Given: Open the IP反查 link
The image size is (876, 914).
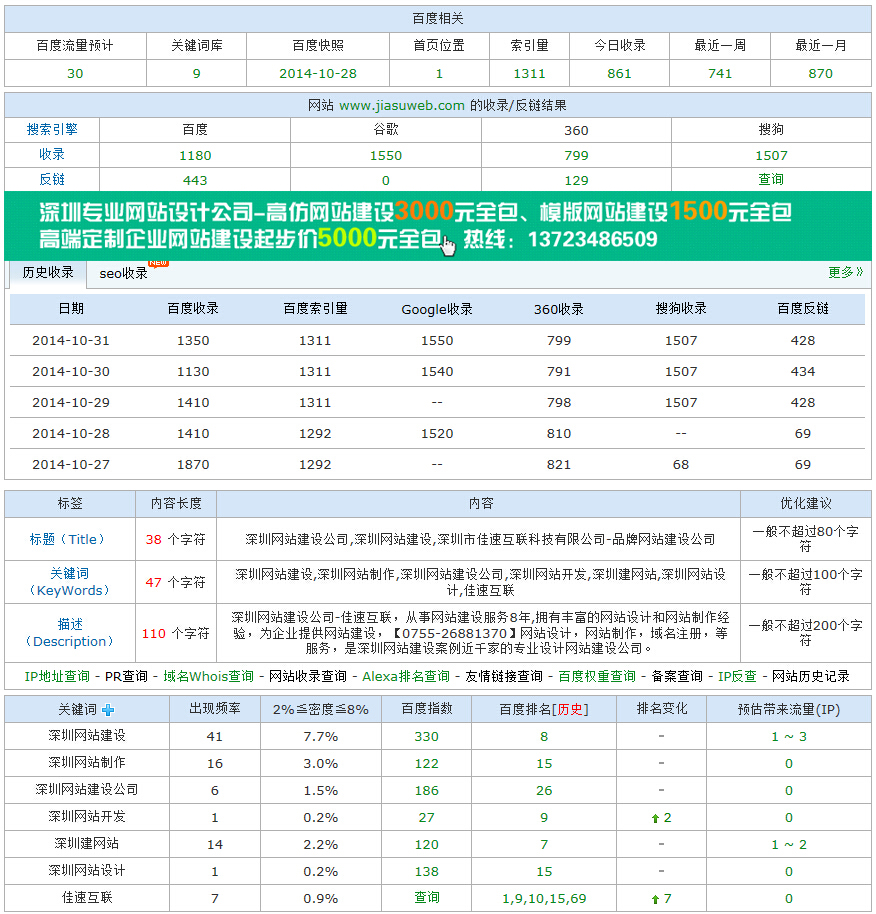Looking at the screenshot, I should [x=737, y=677].
